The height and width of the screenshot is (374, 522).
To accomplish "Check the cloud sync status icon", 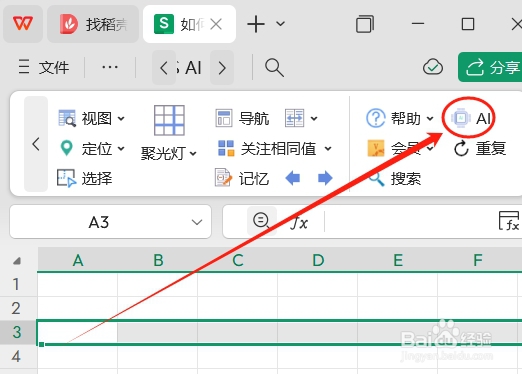I will tap(433, 67).
